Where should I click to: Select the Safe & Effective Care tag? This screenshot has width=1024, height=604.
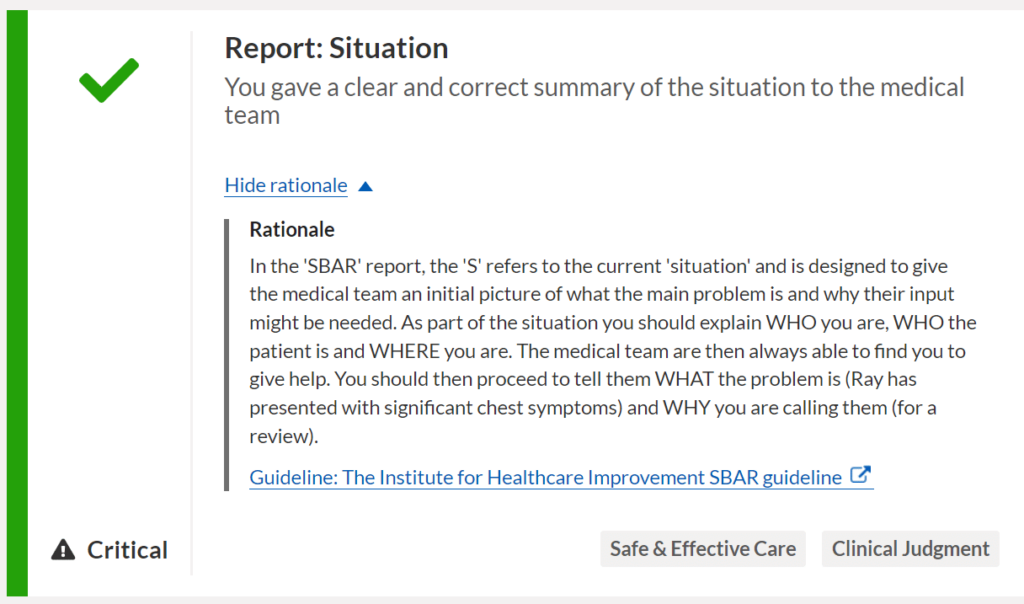coord(703,549)
